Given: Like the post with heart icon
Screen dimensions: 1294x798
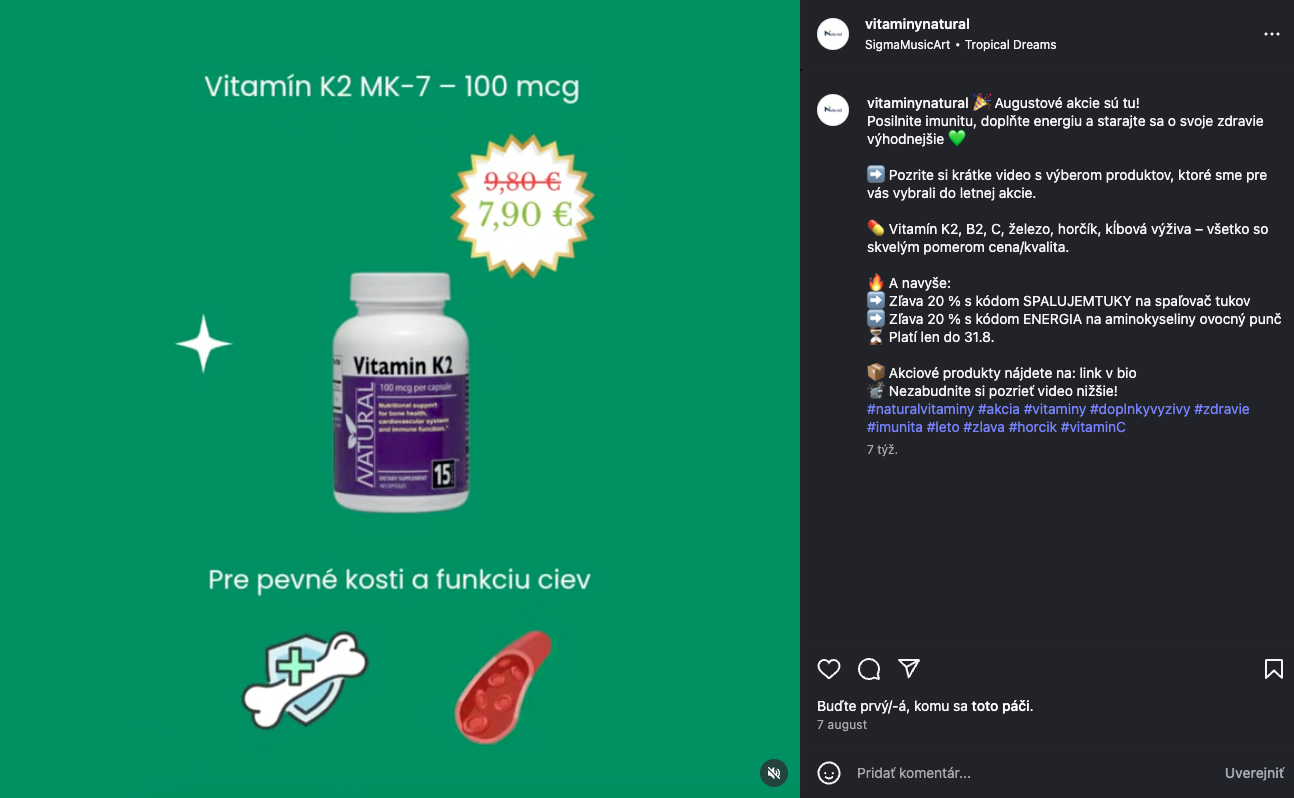Looking at the screenshot, I should coord(829,669).
